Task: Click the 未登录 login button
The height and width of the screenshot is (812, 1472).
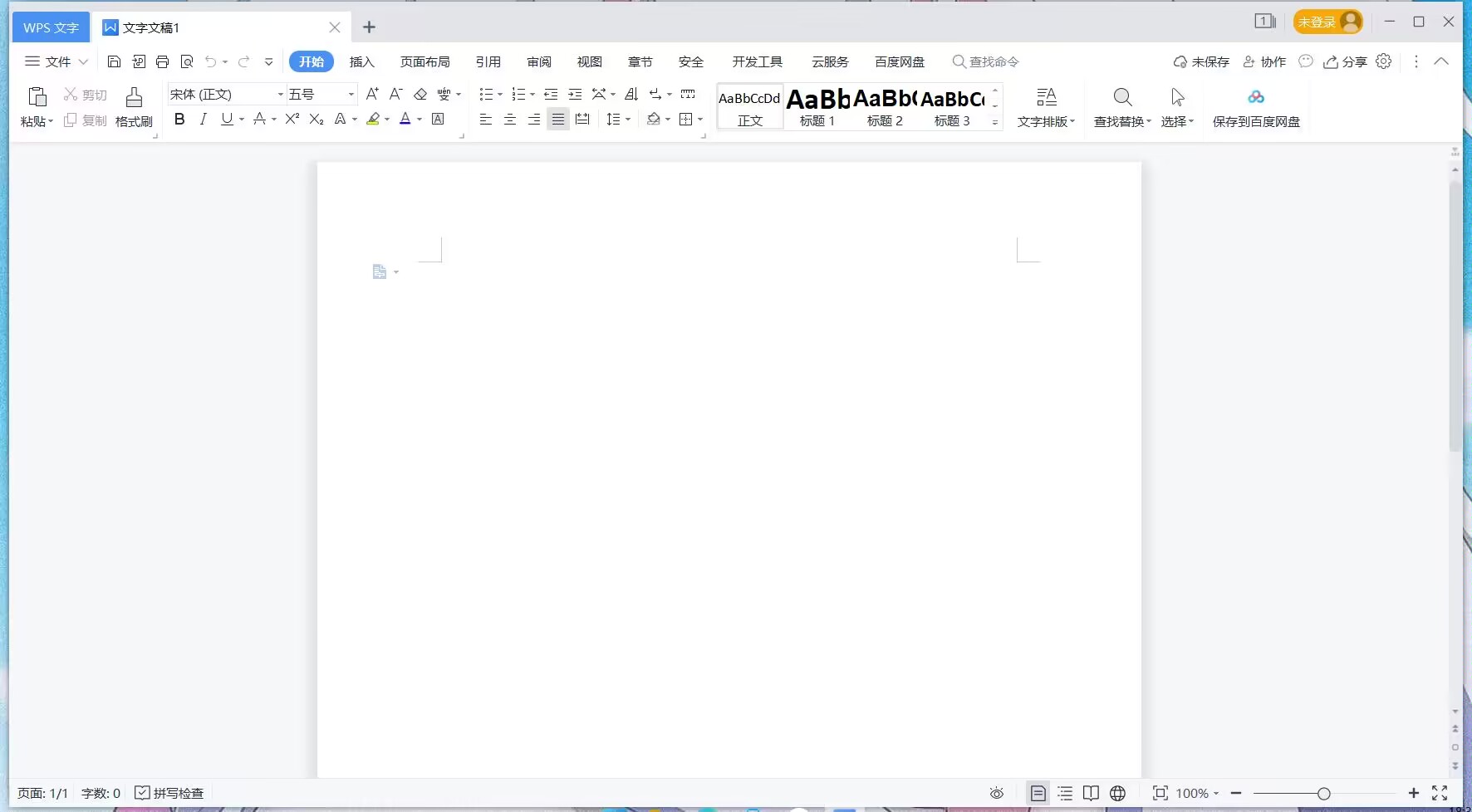Action: click(1327, 22)
